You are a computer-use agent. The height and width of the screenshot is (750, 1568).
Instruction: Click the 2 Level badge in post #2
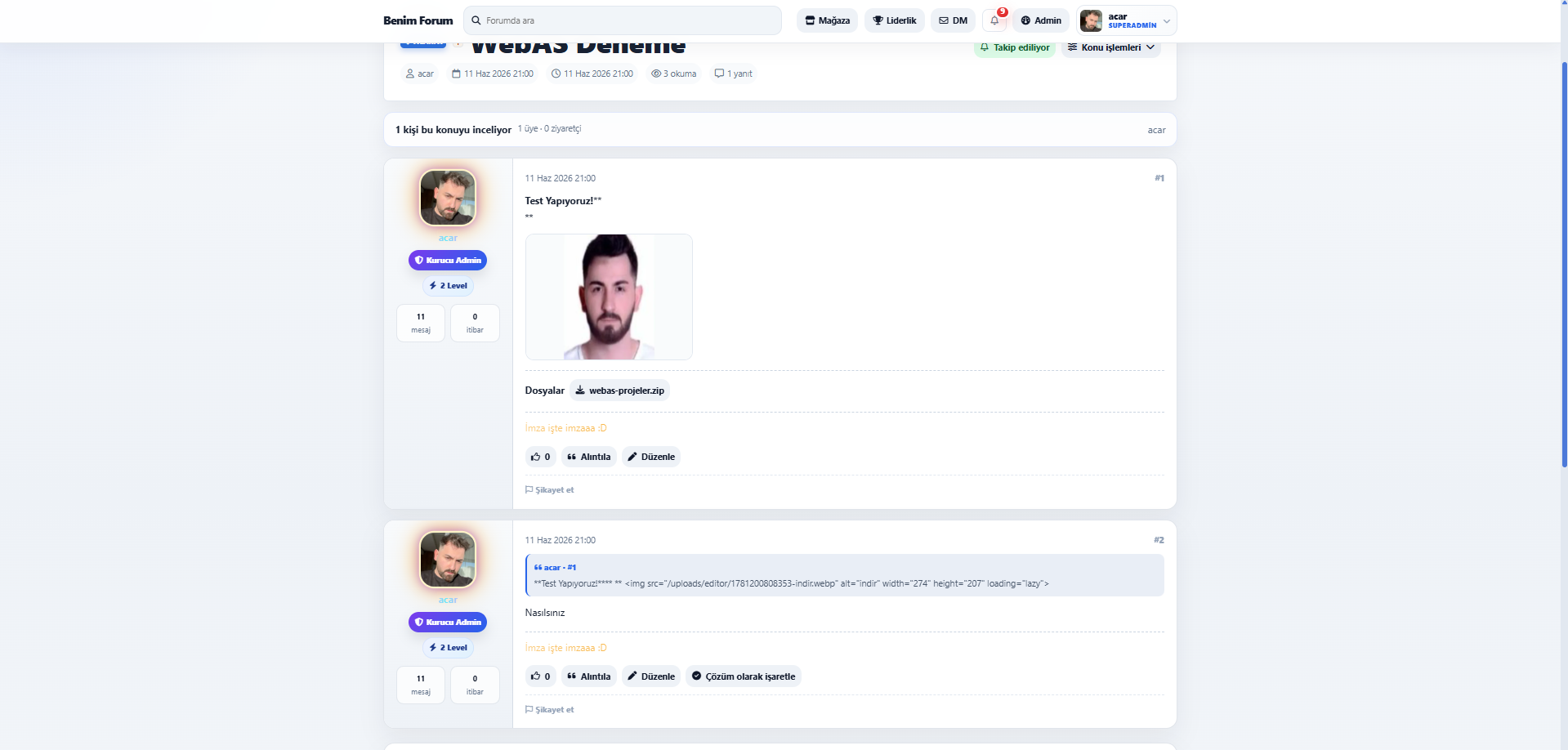tap(448, 647)
